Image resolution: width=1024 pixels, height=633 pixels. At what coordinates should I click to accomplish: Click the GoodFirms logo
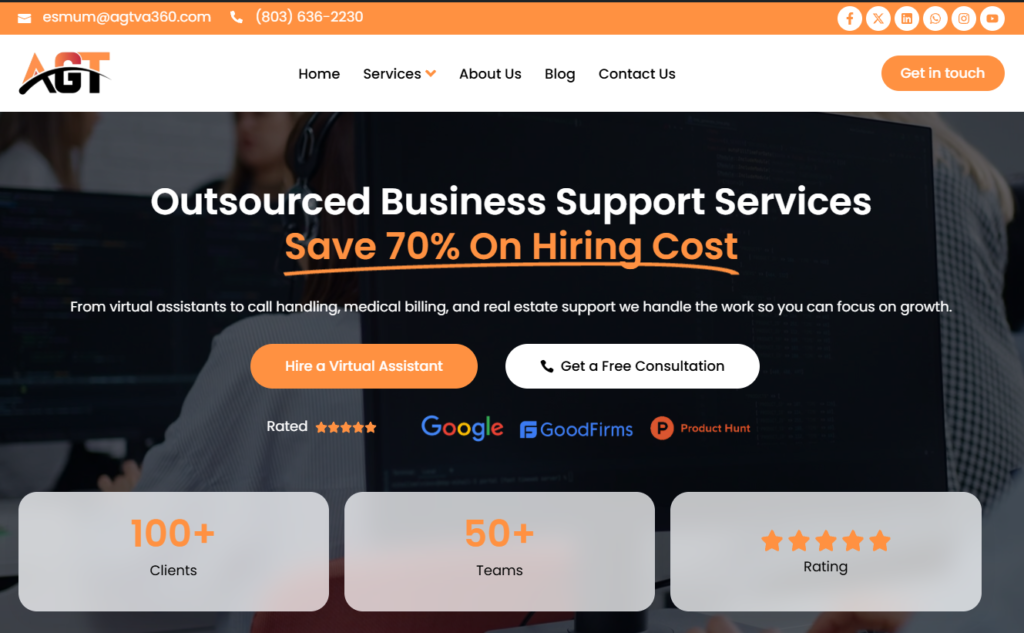coord(576,429)
